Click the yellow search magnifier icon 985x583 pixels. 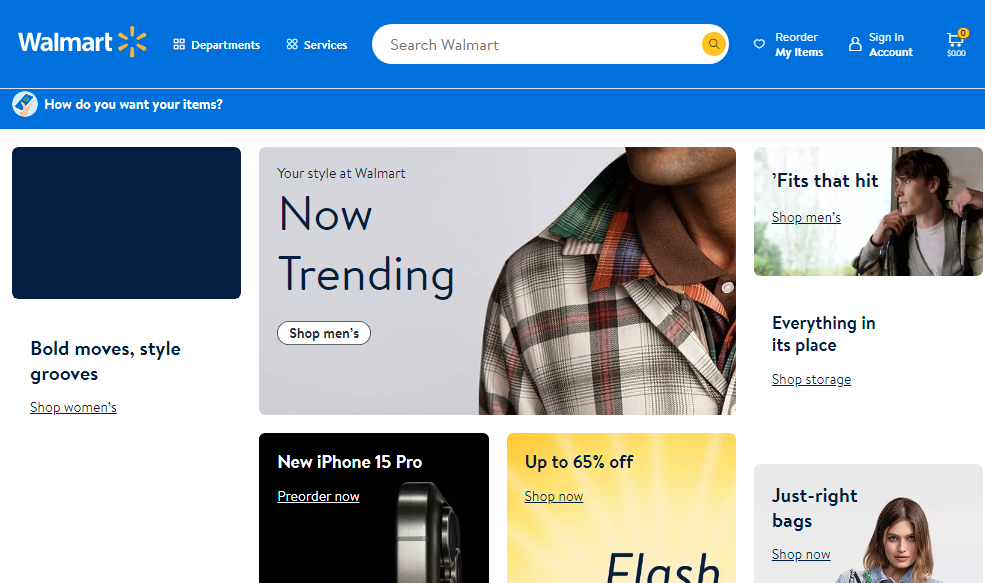tap(714, 44)
